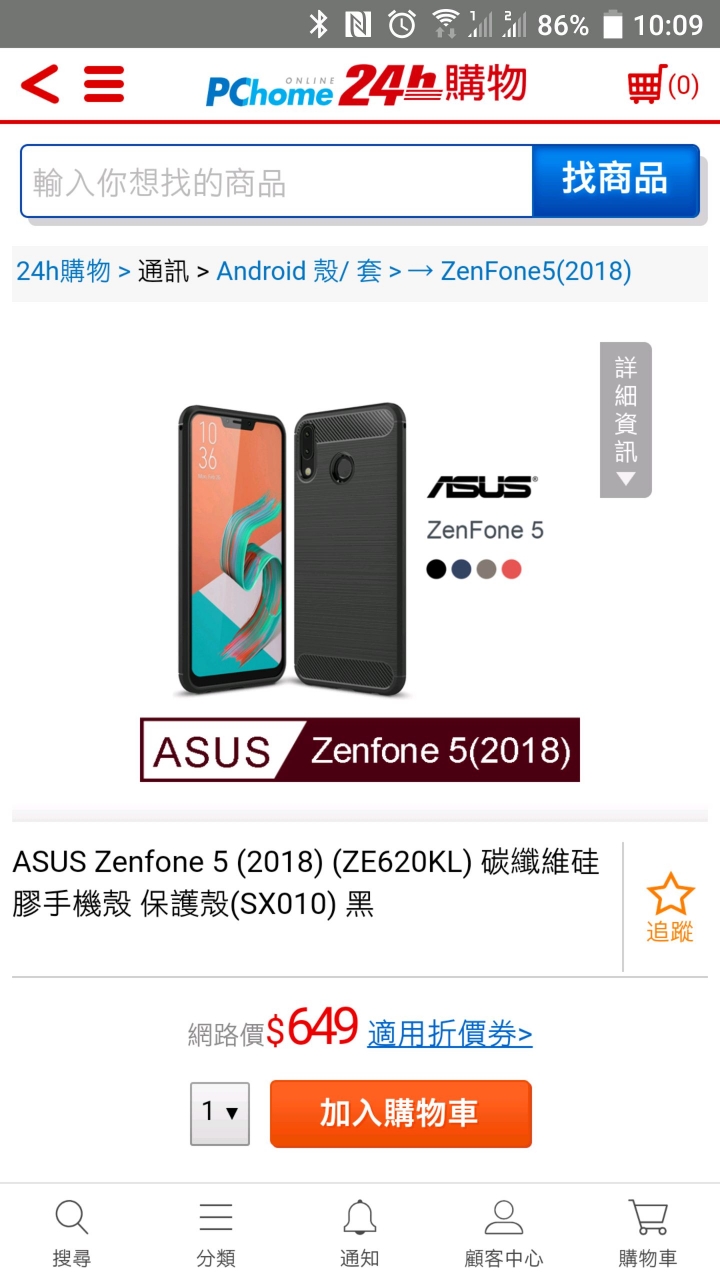
Task: Expand the 詳細資訊 side tab
Action: (626, 420)
